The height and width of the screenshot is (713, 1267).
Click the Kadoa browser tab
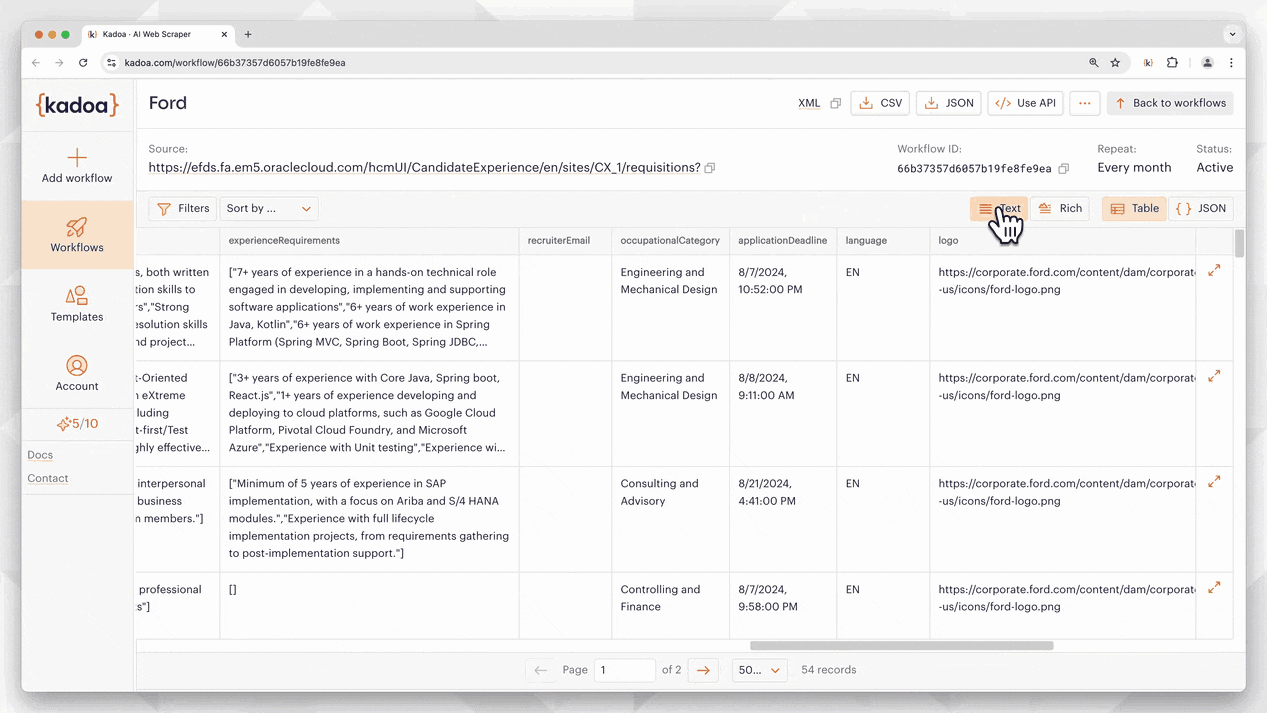(157, 34)
